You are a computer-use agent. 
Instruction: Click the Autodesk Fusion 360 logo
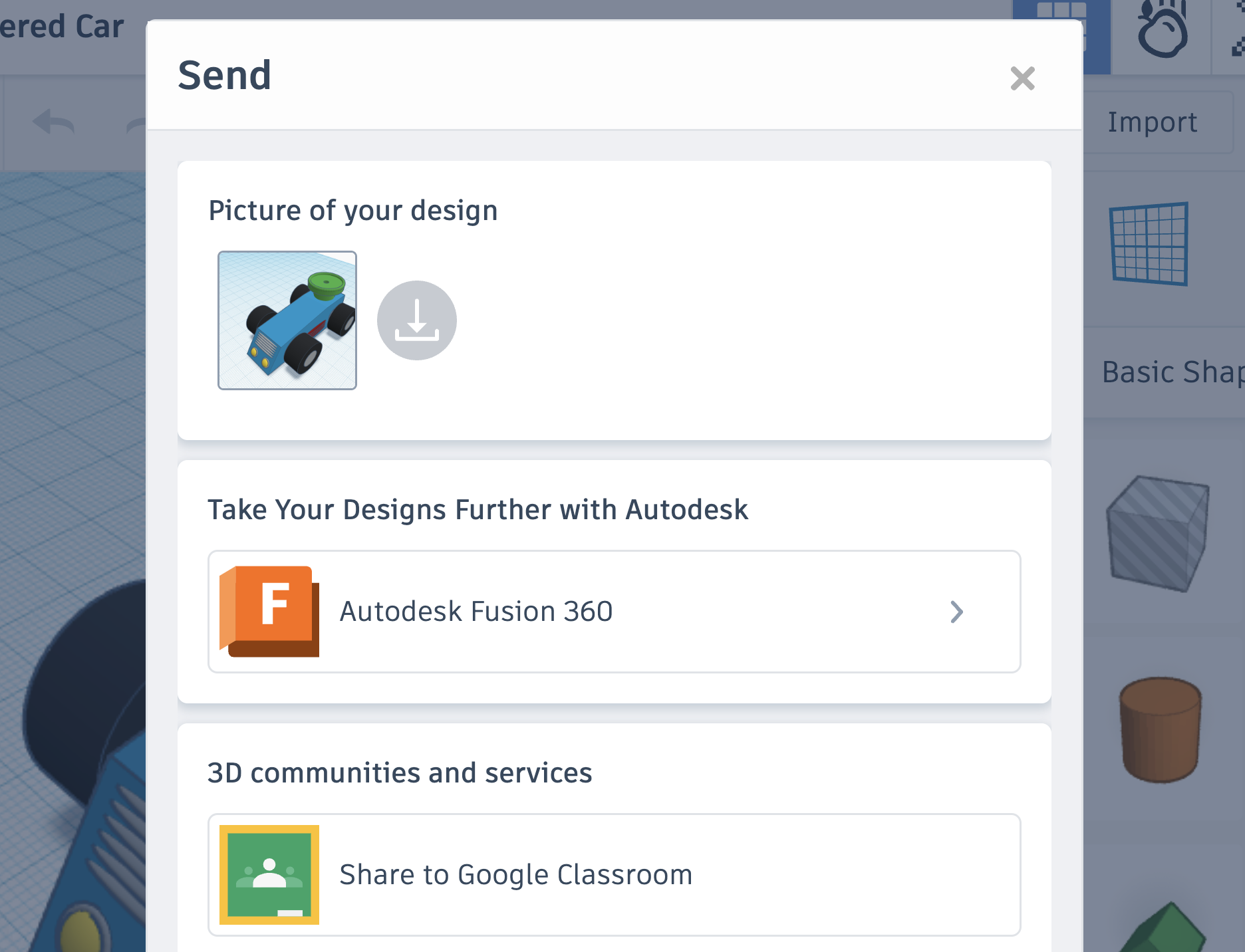point(270,611)
